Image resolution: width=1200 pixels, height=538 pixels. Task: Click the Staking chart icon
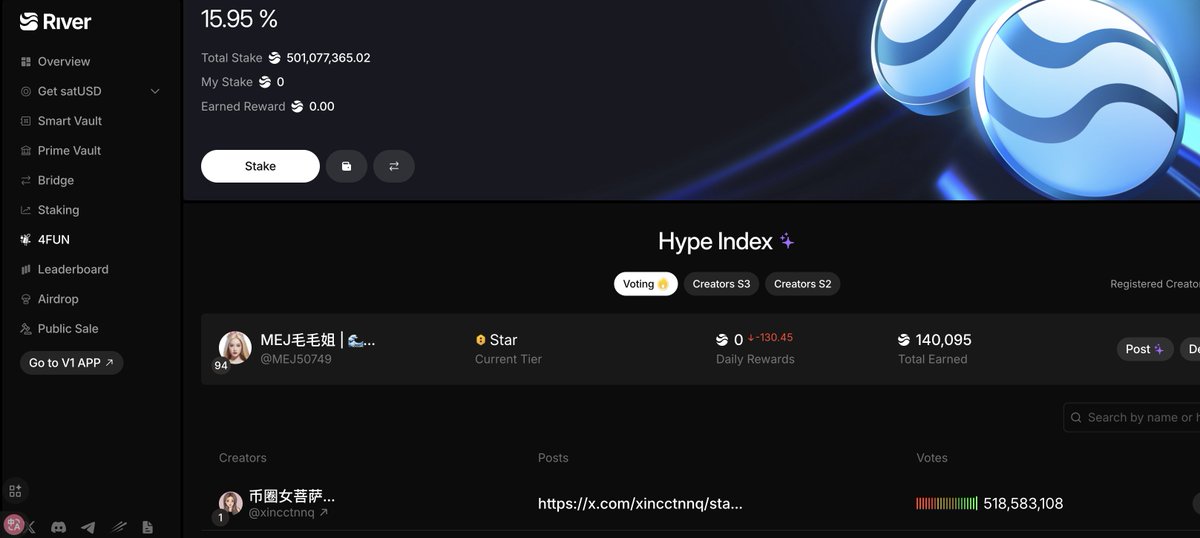pyautogui.click(x=26, y=210)
